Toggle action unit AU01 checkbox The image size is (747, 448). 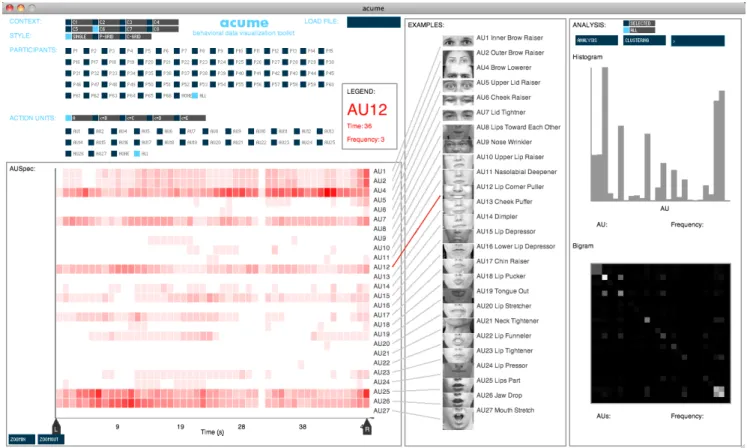(68, 131)
